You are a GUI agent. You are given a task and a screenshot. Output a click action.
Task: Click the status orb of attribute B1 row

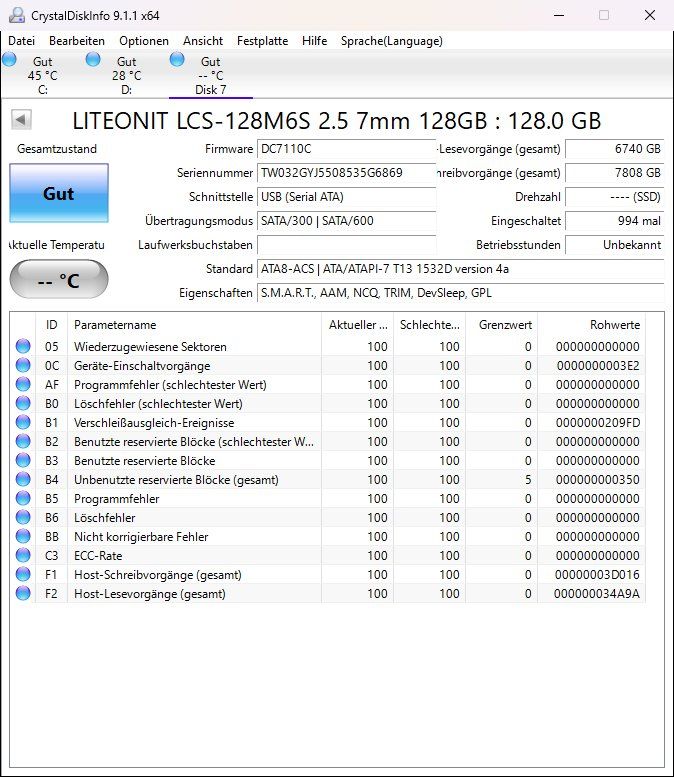pos(23,422)
